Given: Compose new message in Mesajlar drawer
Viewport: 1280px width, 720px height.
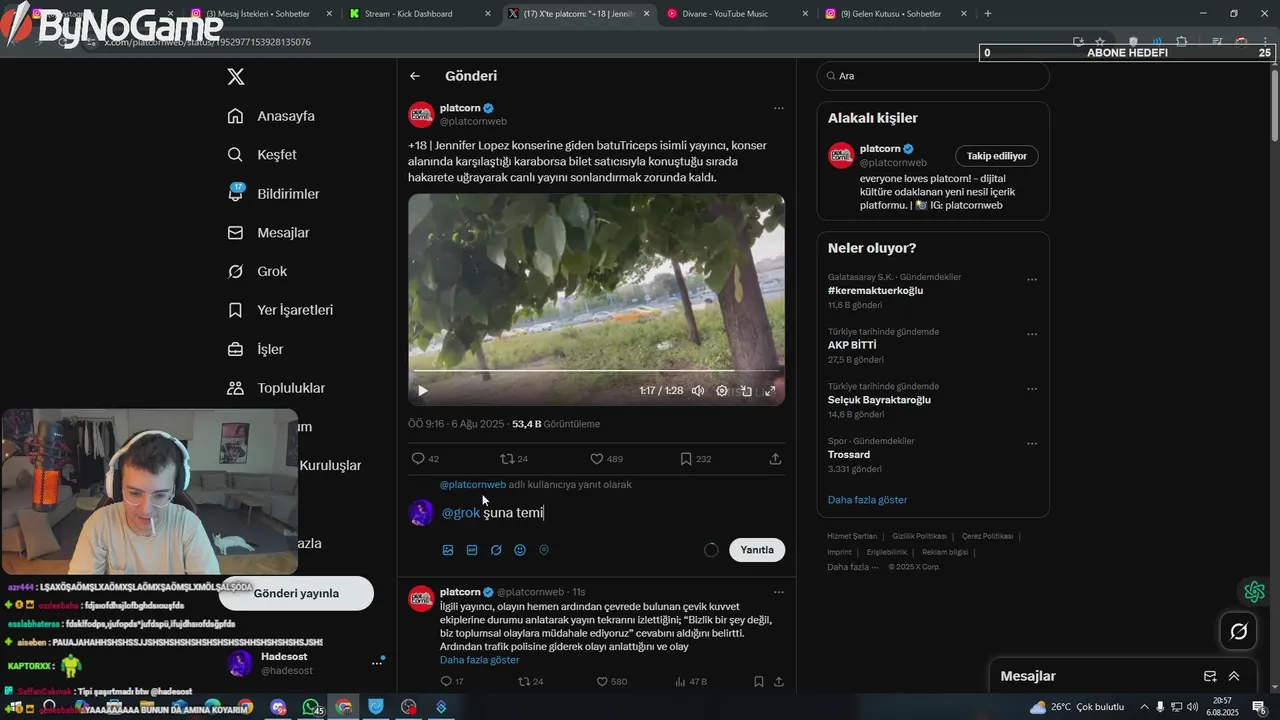Looking at the screenshot, I should (x=1210, y=676).
